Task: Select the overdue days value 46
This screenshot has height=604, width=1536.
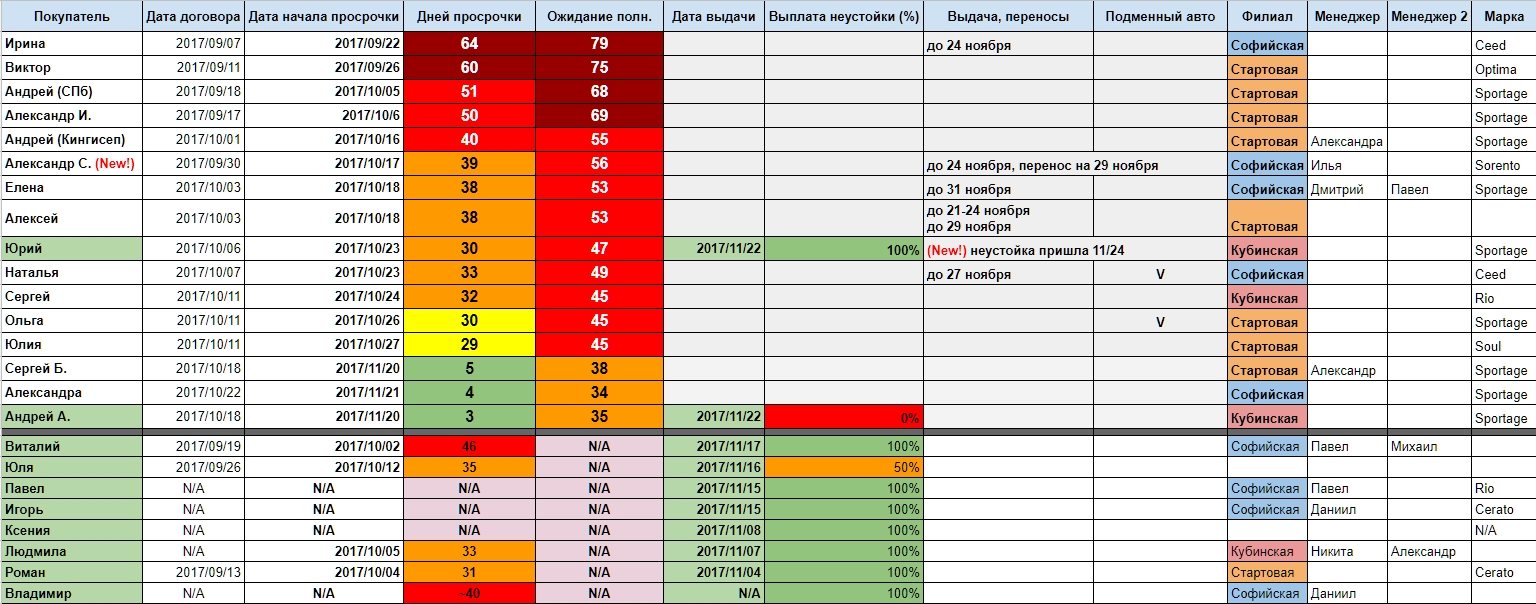Action: click(x=469, y=447)
